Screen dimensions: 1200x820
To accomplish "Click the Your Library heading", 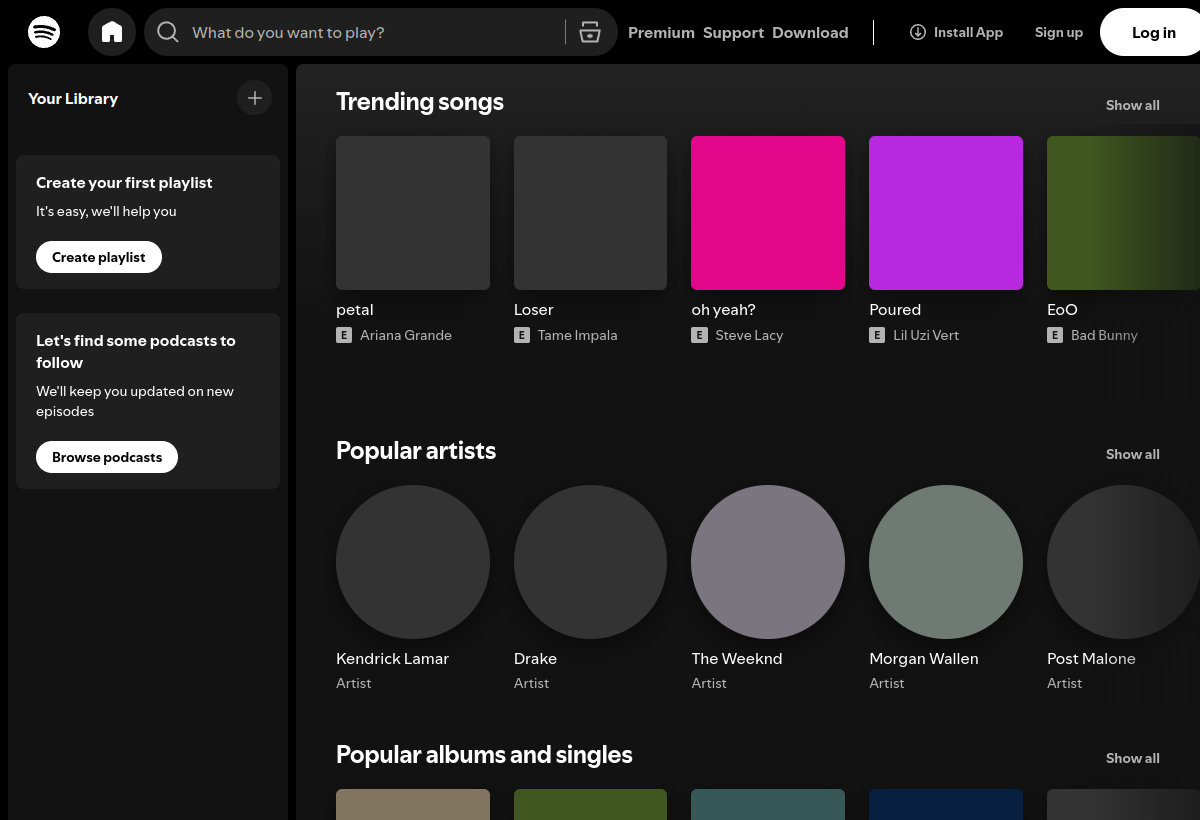I will point(73,98).
